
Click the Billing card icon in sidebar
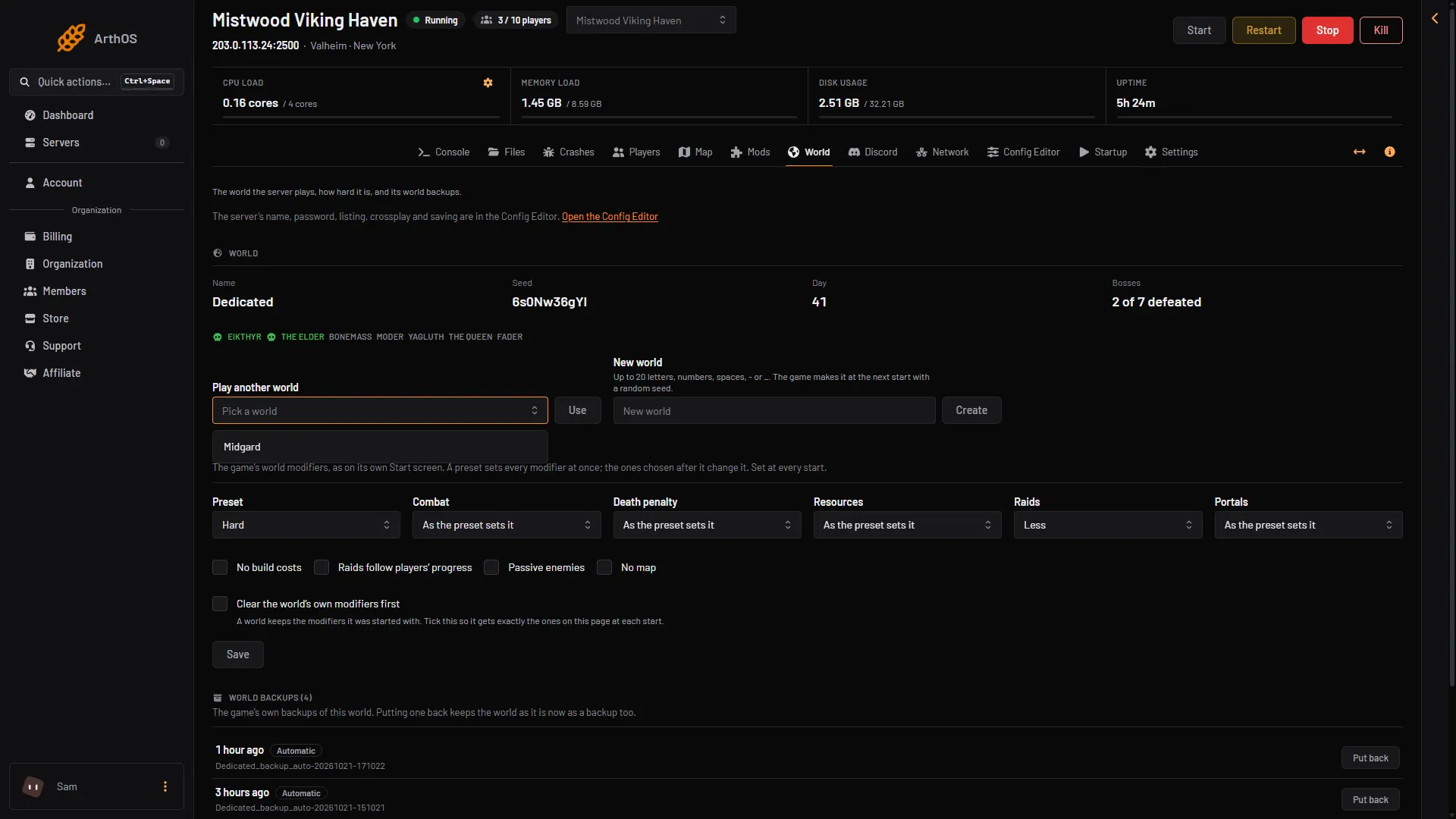click(x=30, y=237)
